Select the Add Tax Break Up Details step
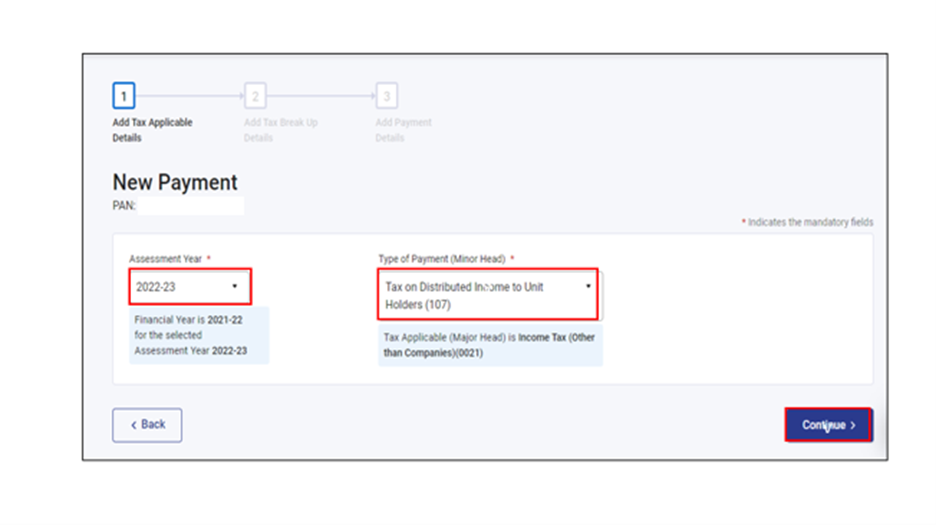 (280, 130)
